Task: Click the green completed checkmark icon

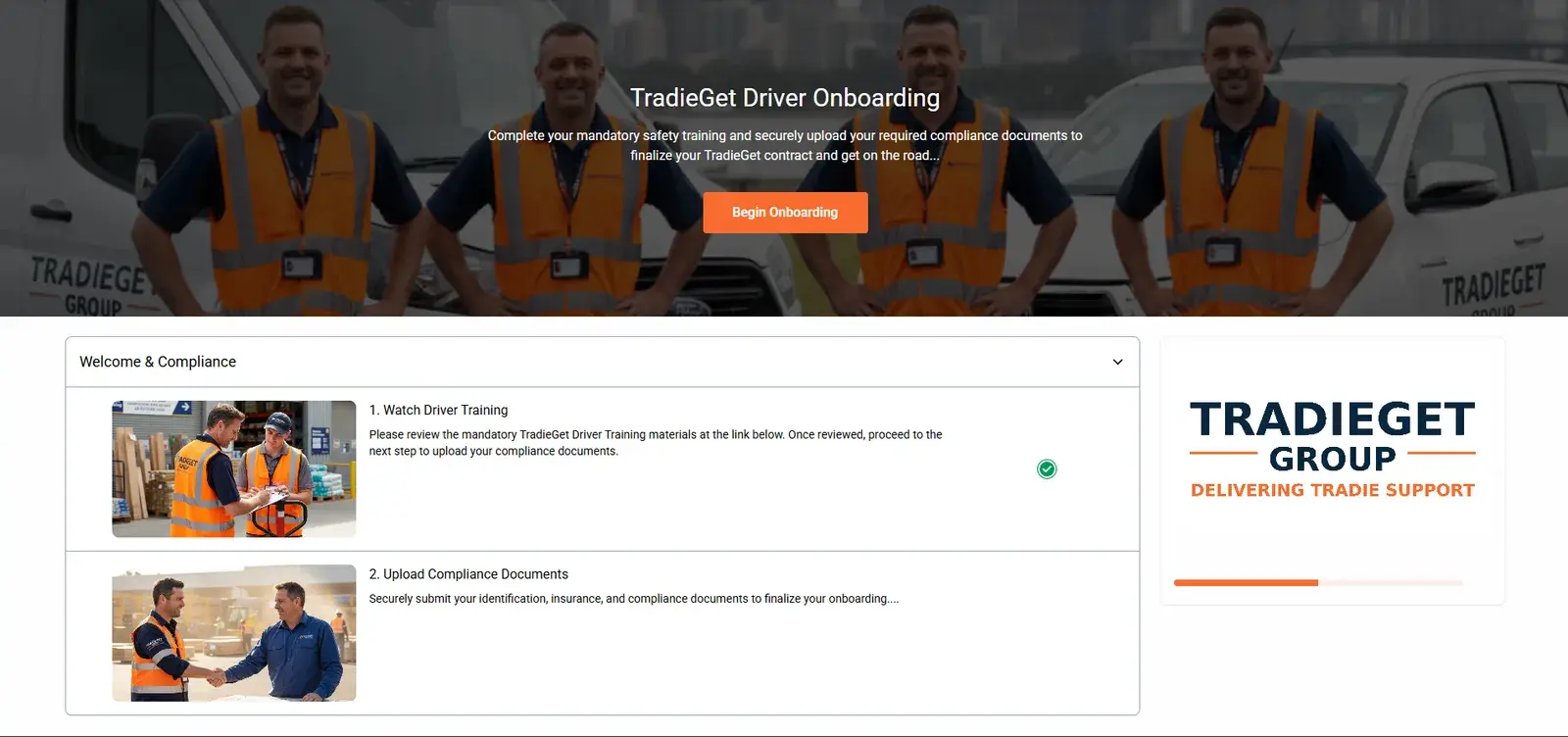Action: tap(1047, 469)
